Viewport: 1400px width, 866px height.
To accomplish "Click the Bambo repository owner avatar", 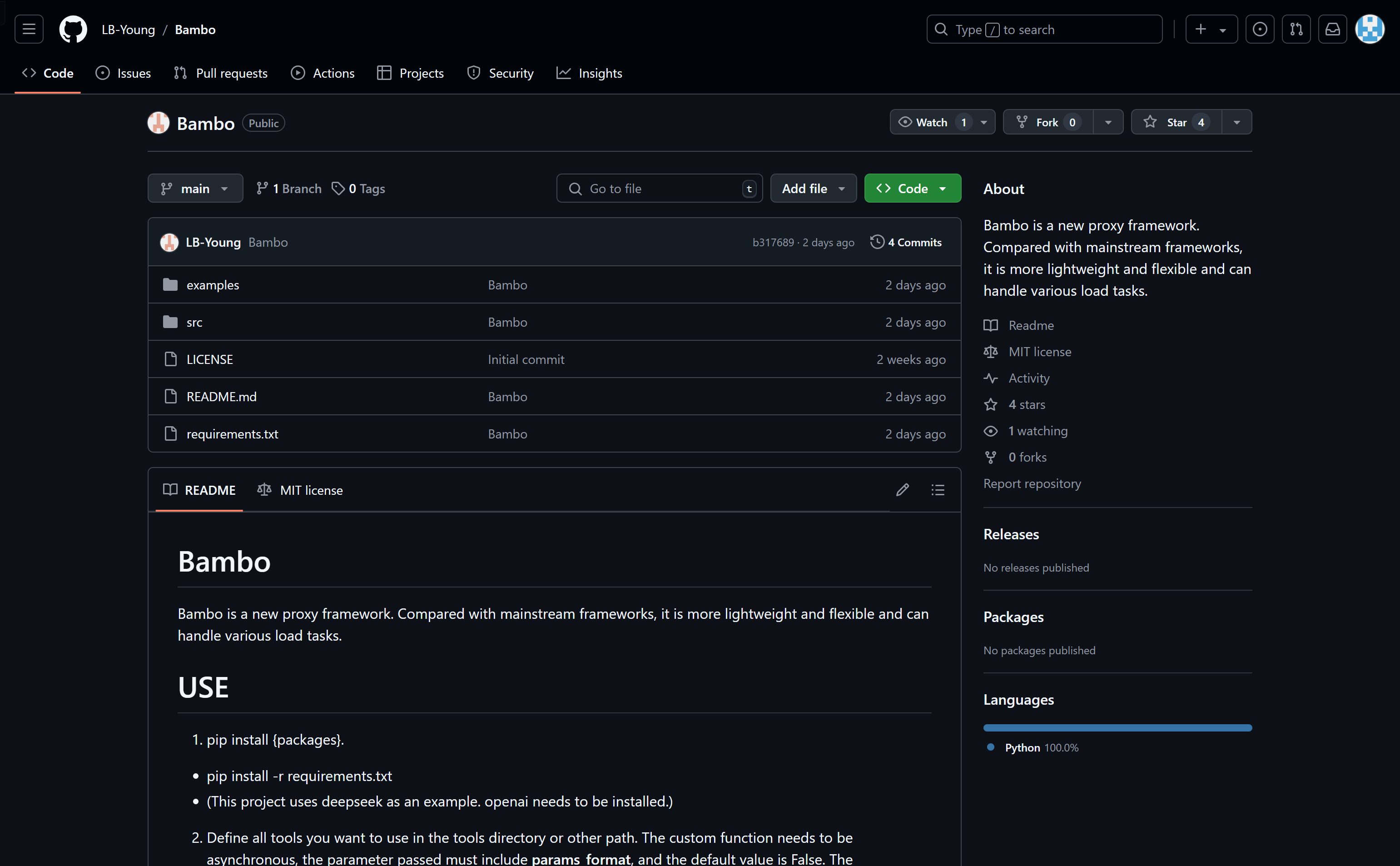I will click(x=158, y=123).
